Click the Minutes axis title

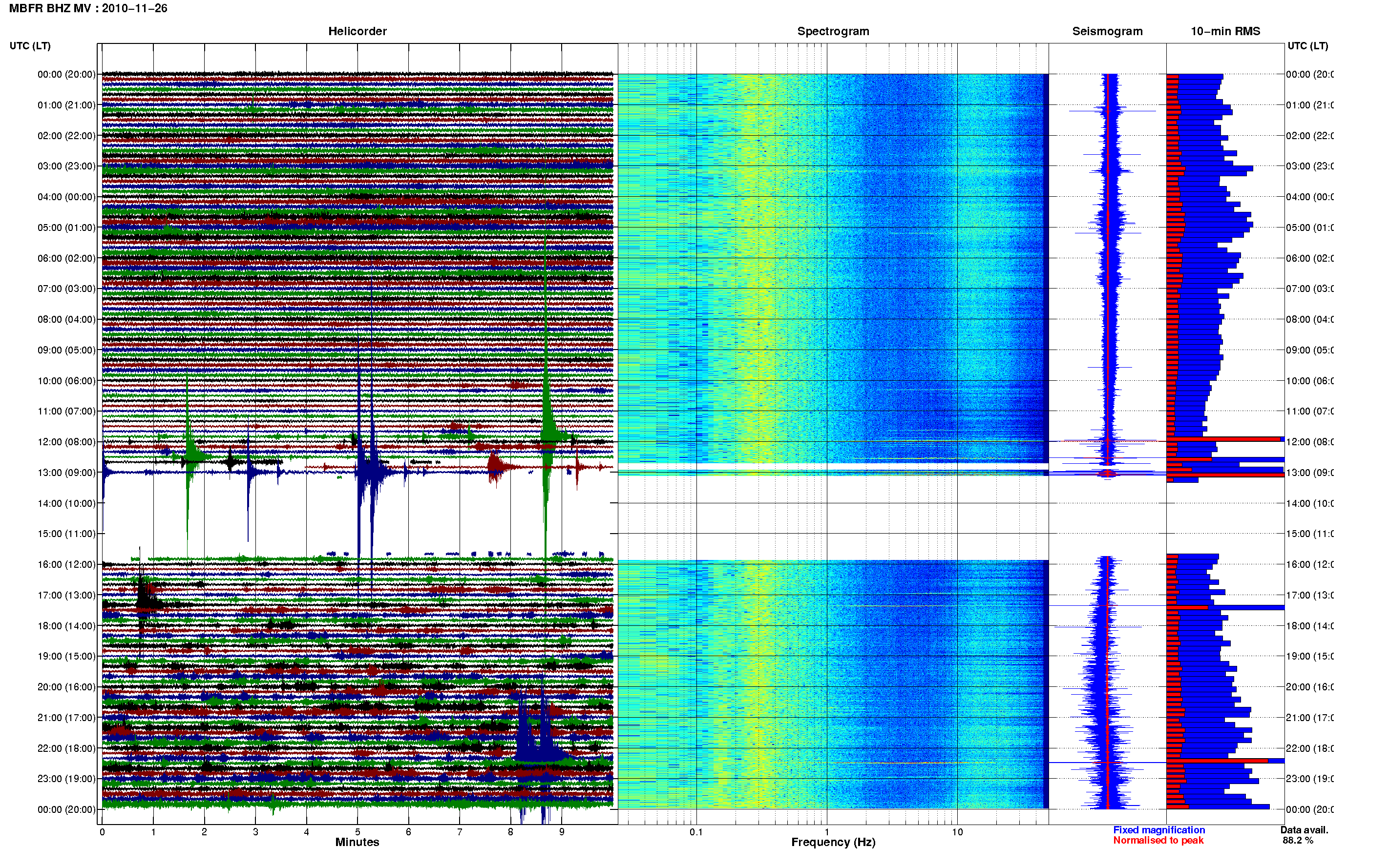(x=357, y=842)
